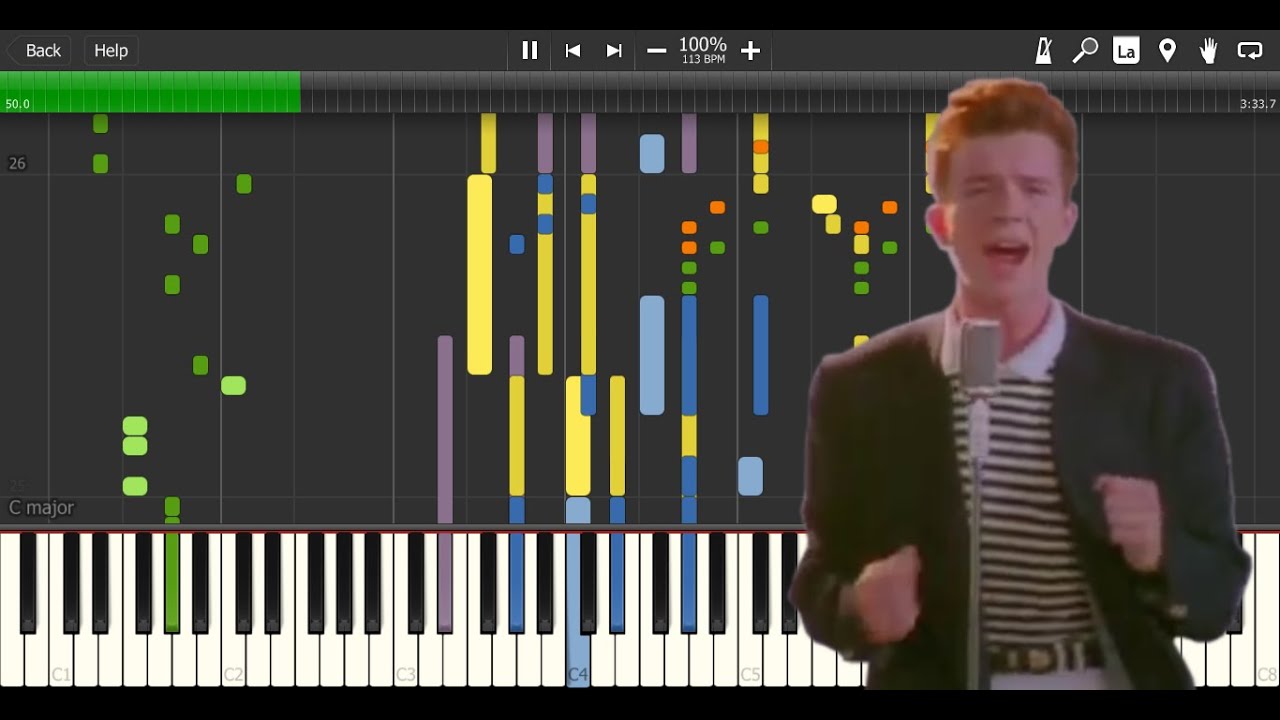Add a bookmark with the pin icon

[x=1167, y=50]
